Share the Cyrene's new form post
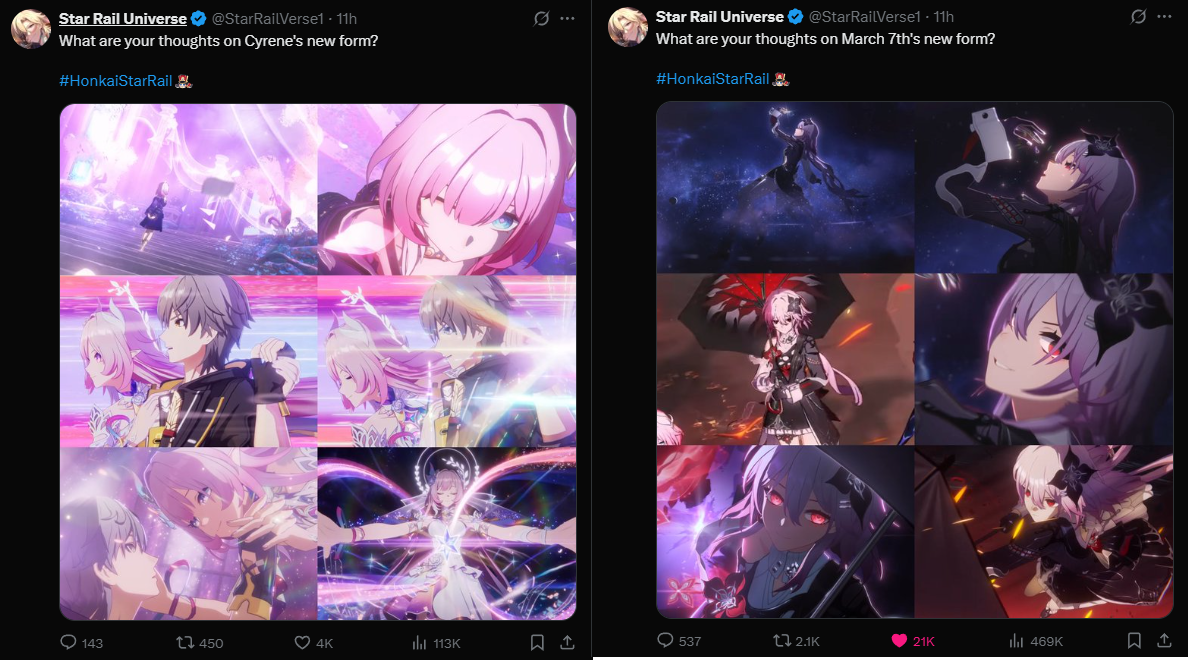 point(567,643)
